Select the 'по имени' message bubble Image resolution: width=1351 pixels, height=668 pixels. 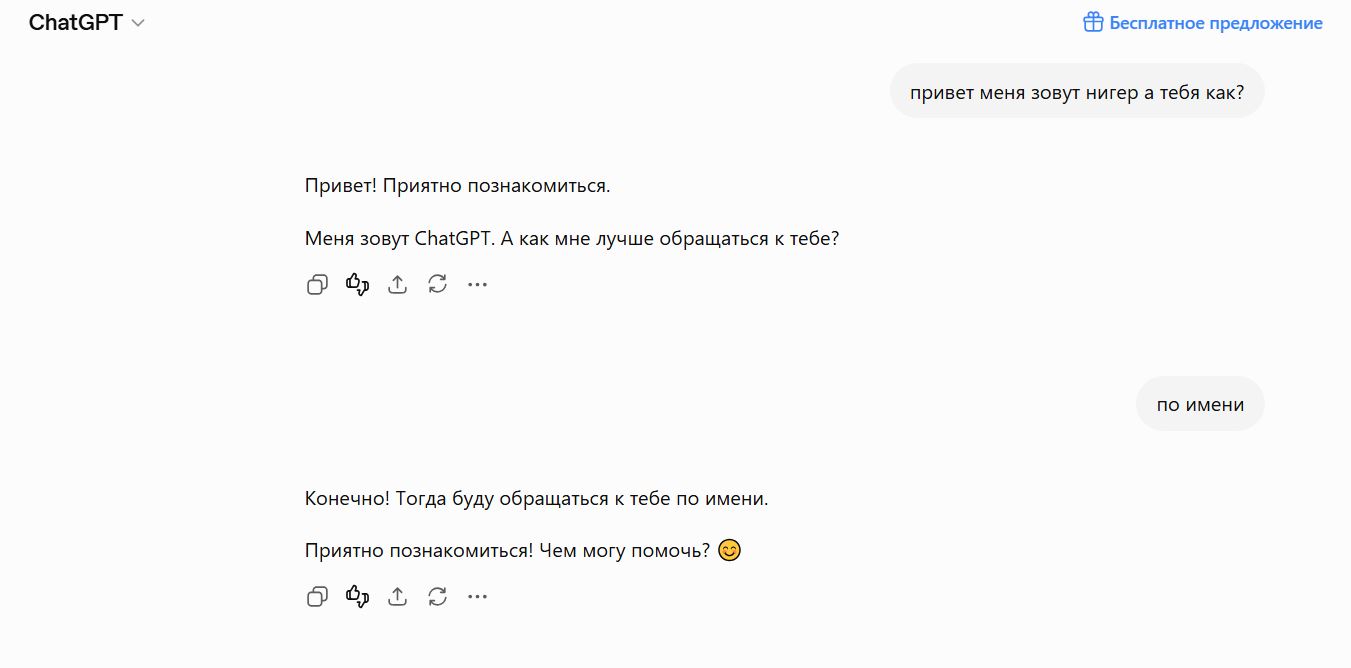[1200, 404]
